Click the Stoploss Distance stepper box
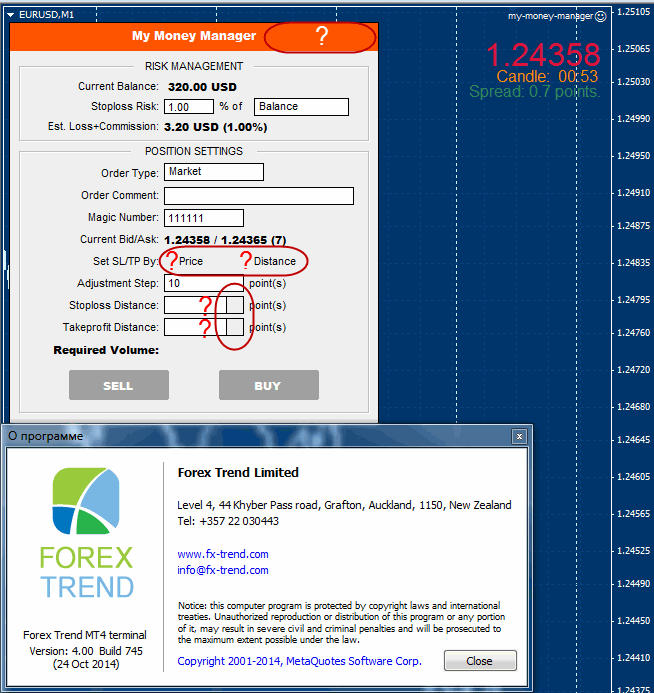Image resolution: width=654 pixels, height=693 pixels. pos(235,305)
